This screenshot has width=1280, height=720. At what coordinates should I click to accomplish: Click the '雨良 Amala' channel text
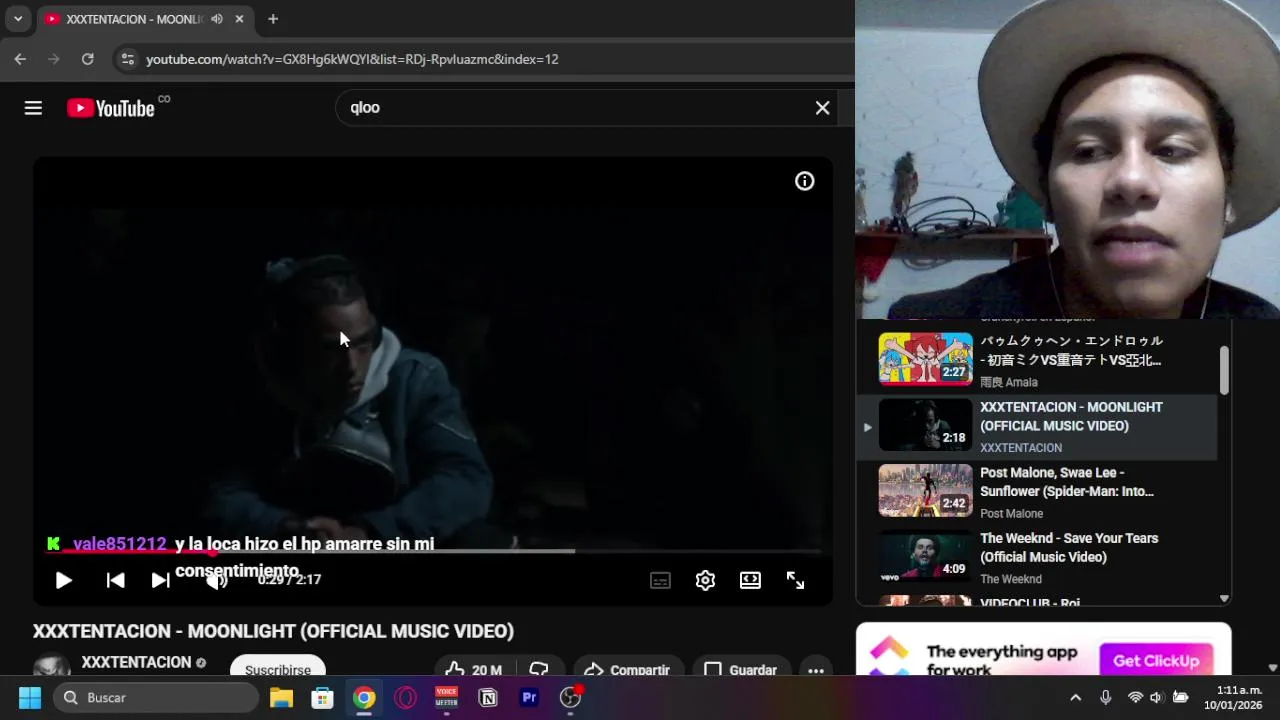point(1008,382)
